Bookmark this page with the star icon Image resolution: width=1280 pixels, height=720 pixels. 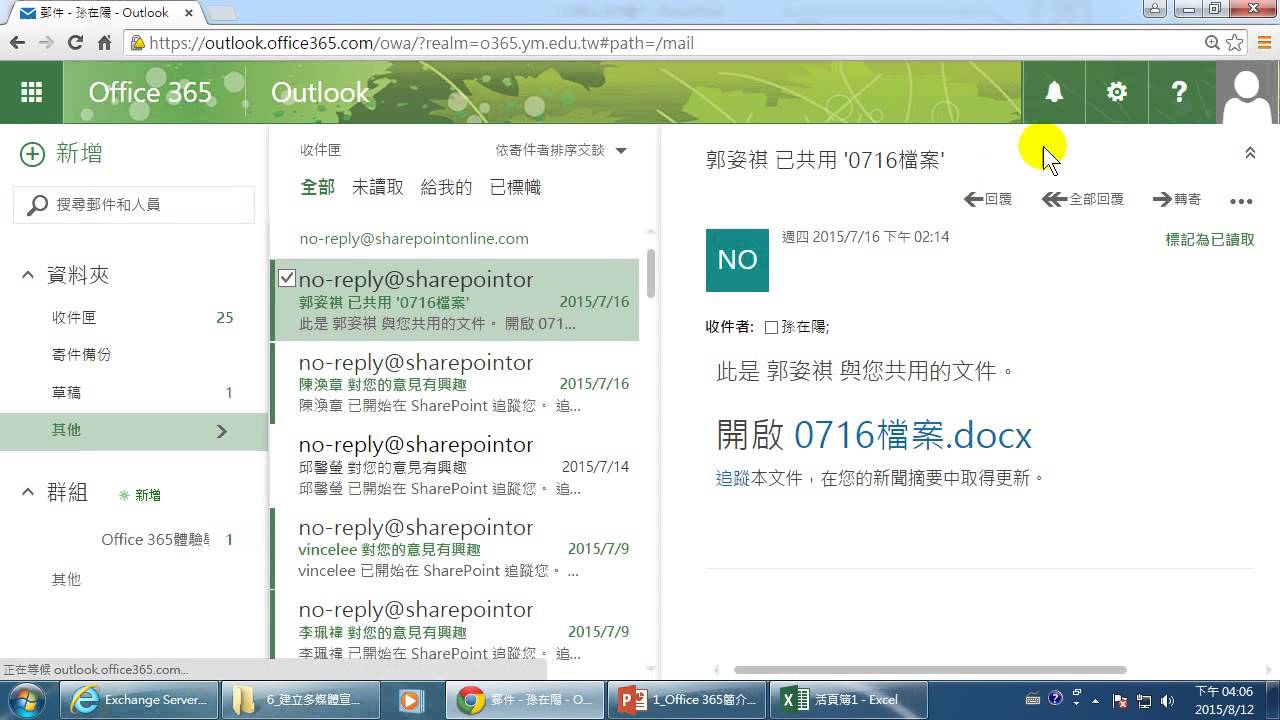pyautogui.click(x=1235, y=43)
